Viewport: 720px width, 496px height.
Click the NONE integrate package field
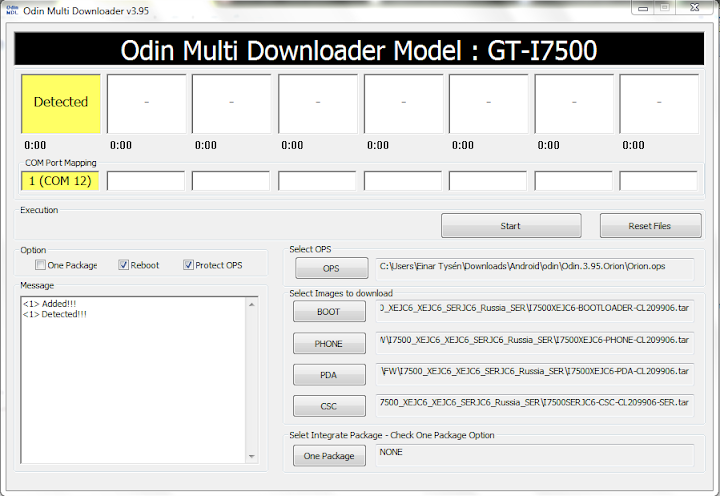(535, 455)
